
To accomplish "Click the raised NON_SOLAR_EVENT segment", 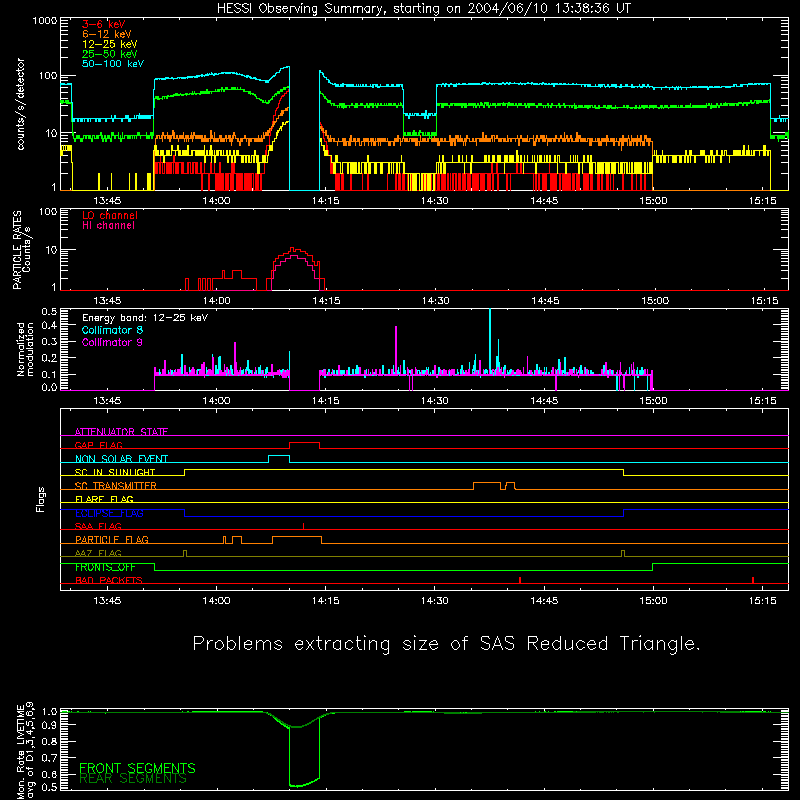I will 279,456.
